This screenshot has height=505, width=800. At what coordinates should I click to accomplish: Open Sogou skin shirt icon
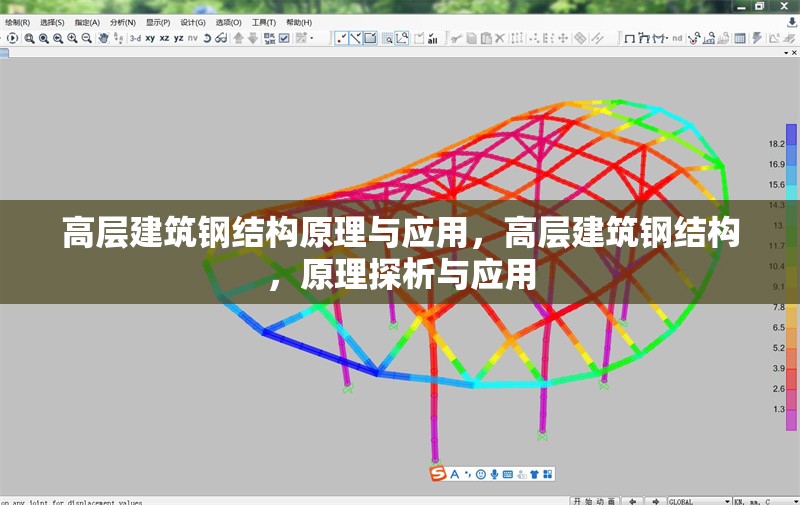534,474
